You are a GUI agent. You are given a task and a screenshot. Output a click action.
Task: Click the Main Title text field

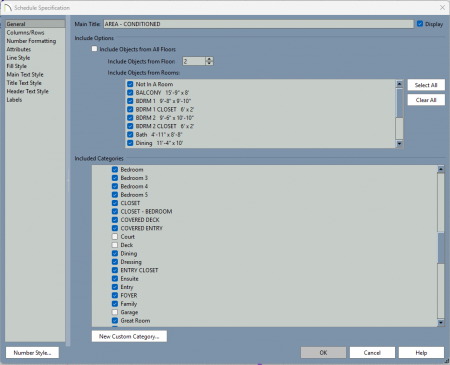[258, 24]
